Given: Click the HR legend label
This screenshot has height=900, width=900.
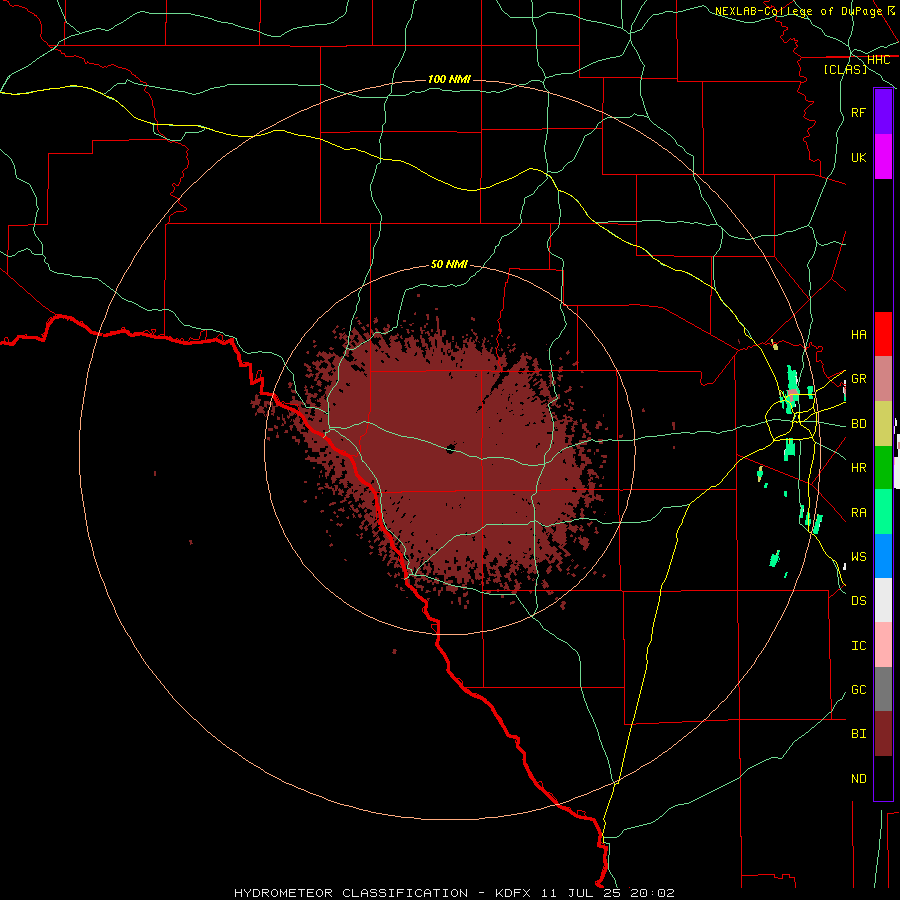Looking at the screenshot, I should [858, 468].
